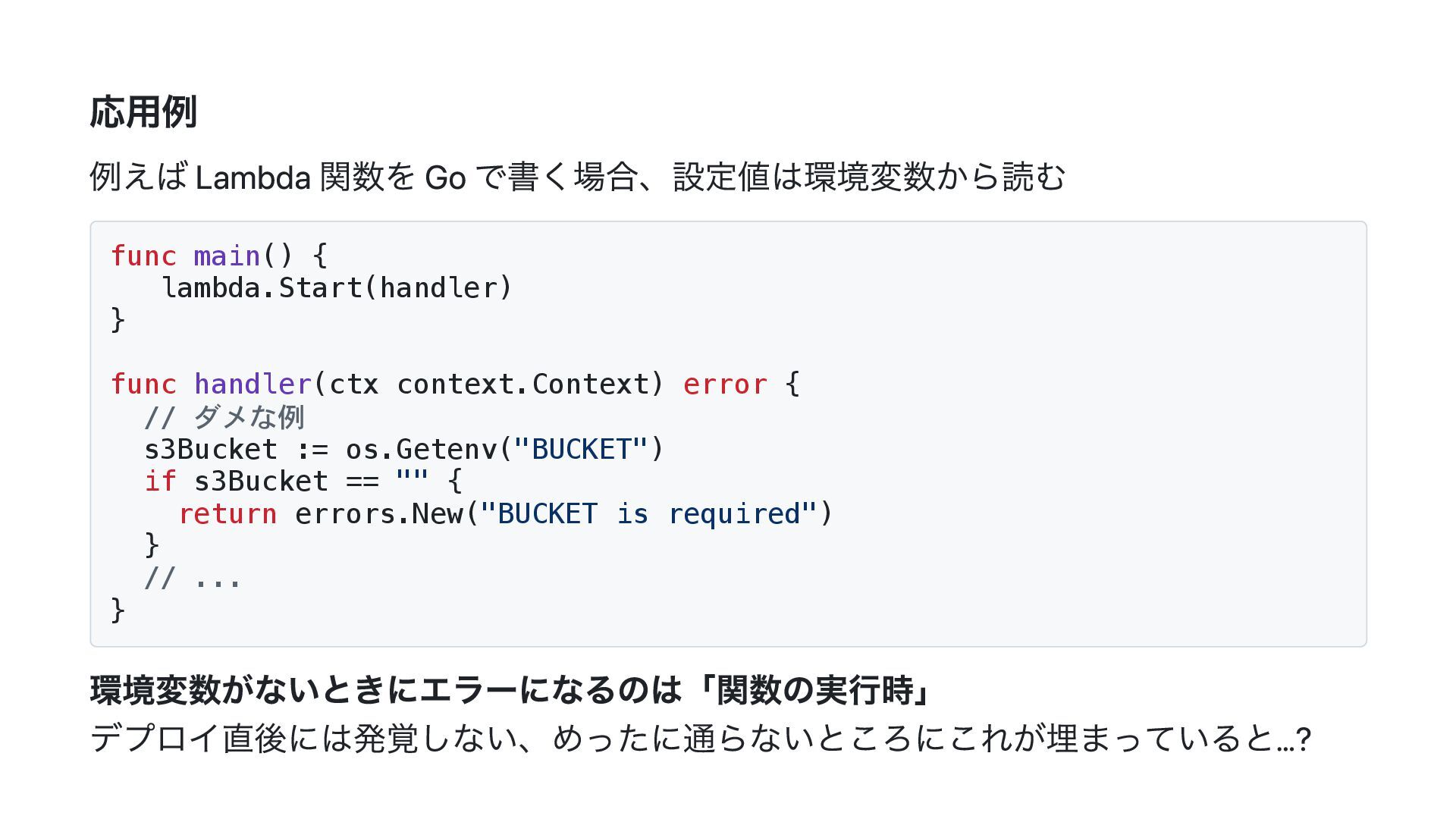Click the closing brace of main function
Screen dimensions: 1456x819
pyautogui.click(x=118, y=319)
